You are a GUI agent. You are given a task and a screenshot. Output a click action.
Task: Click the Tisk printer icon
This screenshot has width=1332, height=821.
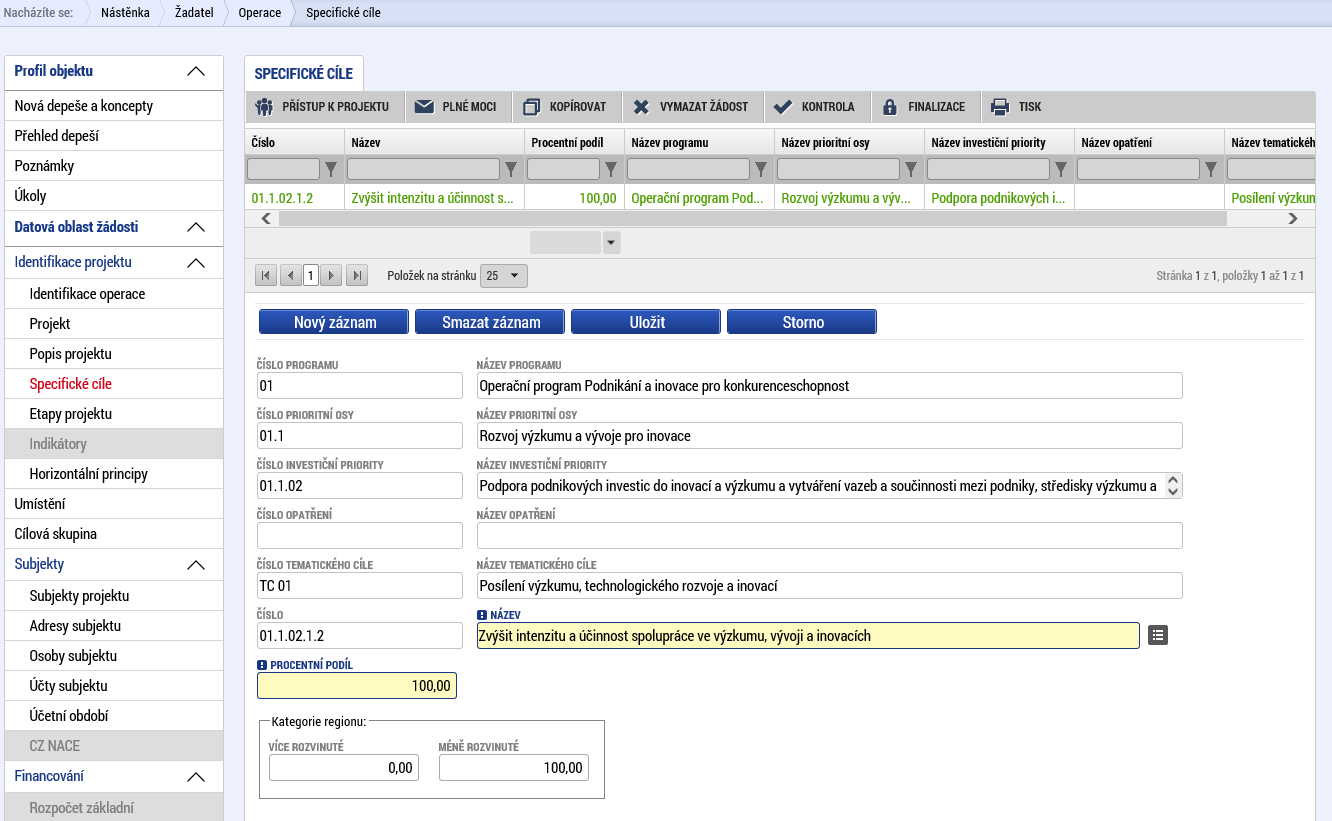1000,107
